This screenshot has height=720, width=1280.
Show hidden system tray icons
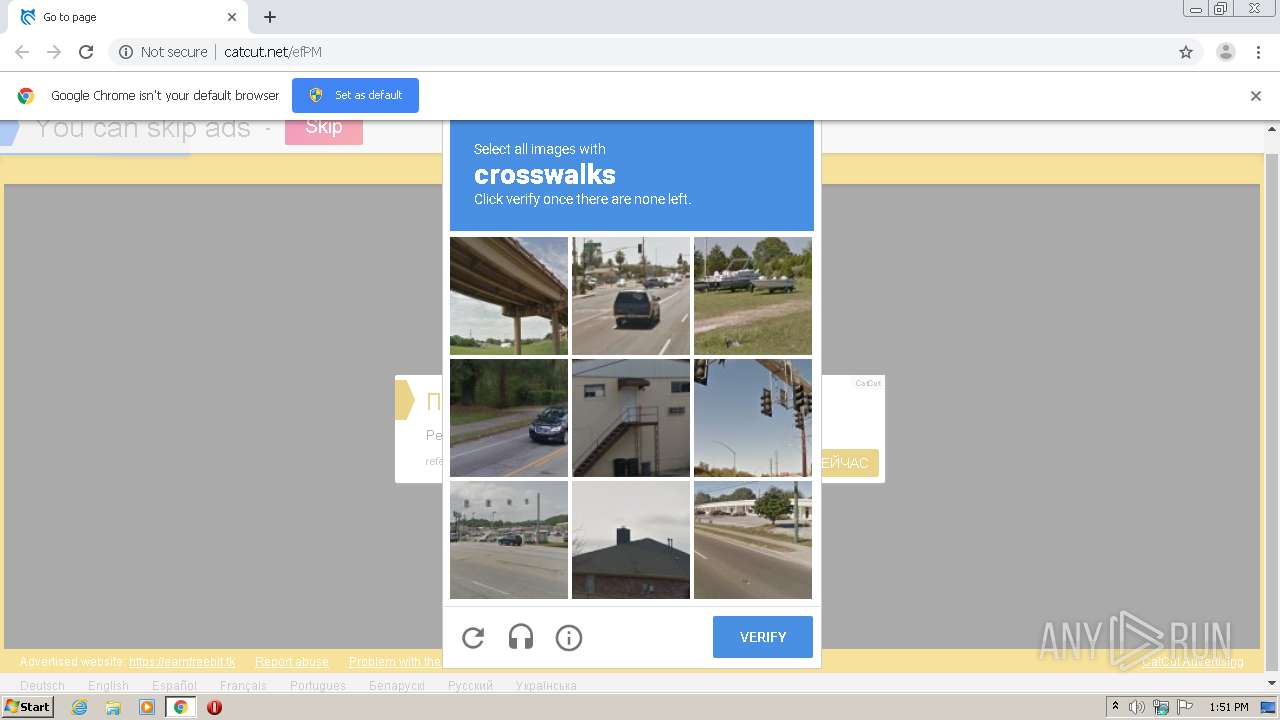tap(1116, 707)
